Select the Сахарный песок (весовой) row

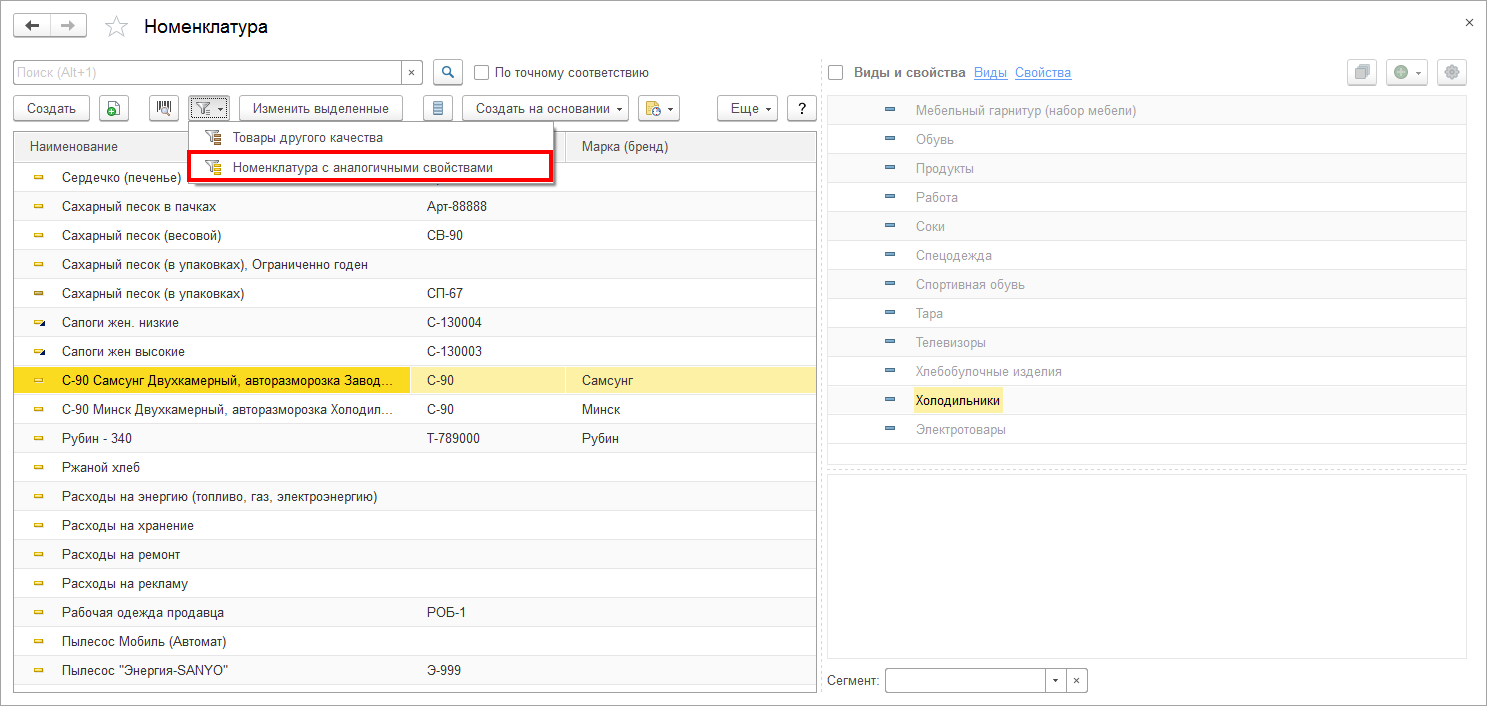pos(415,236)
